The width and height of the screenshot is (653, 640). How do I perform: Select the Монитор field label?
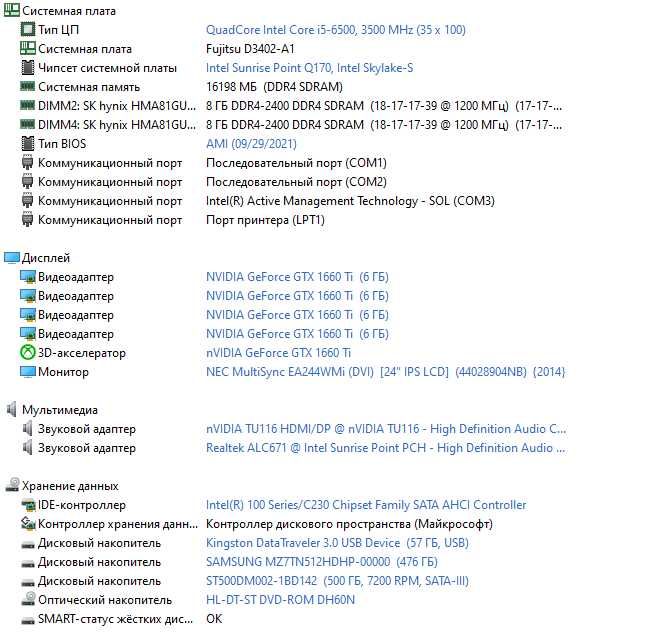pyautogui.click(x=63, y=371)
